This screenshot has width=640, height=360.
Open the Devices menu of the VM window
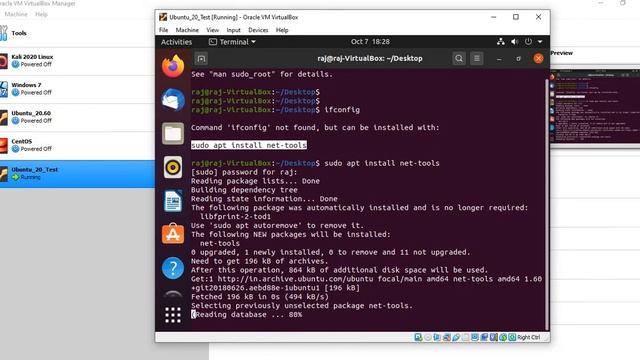pyautogui.click(x=258, y=30)
